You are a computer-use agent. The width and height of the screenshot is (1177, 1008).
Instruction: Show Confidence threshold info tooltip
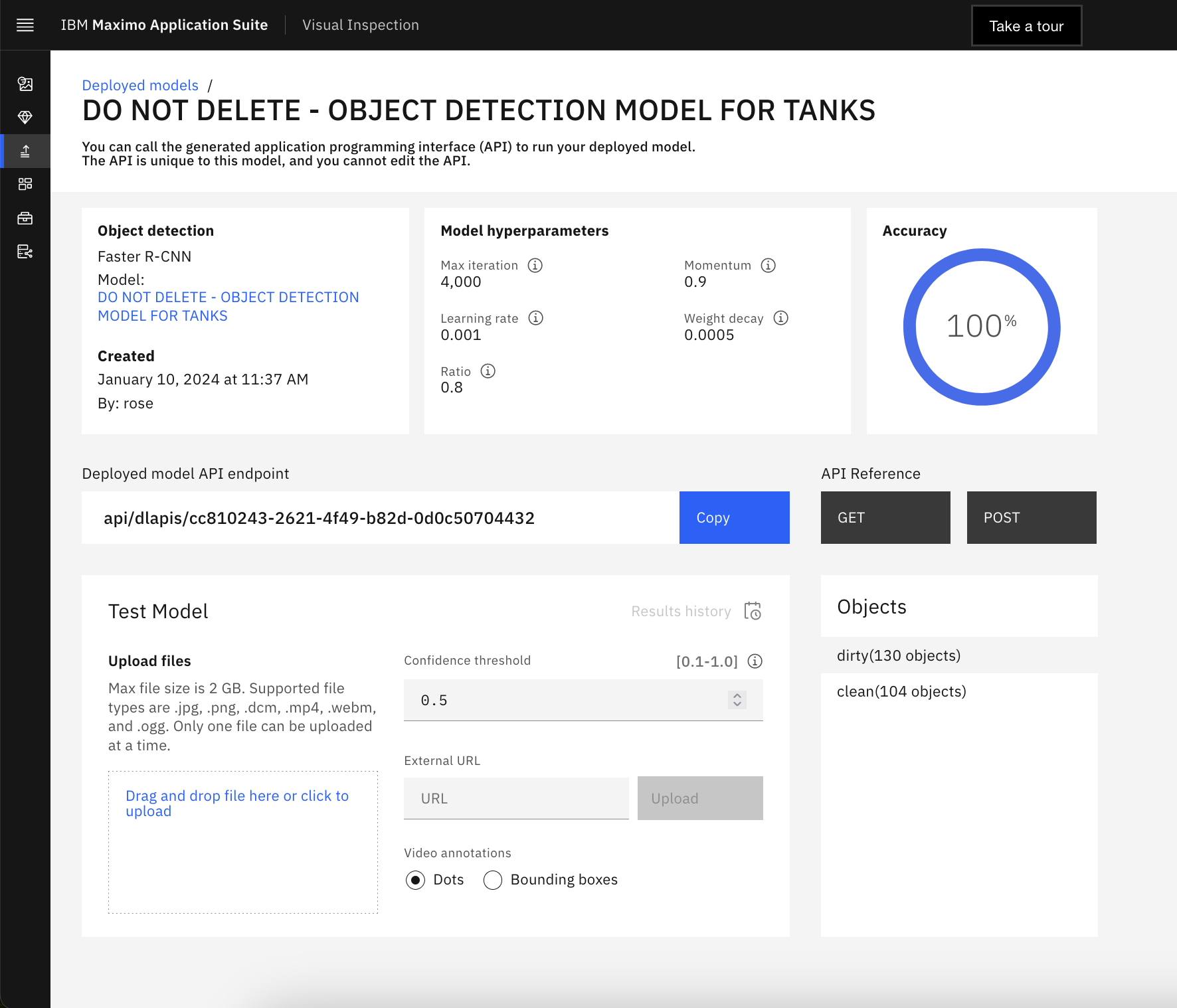(x=755, y=661)
